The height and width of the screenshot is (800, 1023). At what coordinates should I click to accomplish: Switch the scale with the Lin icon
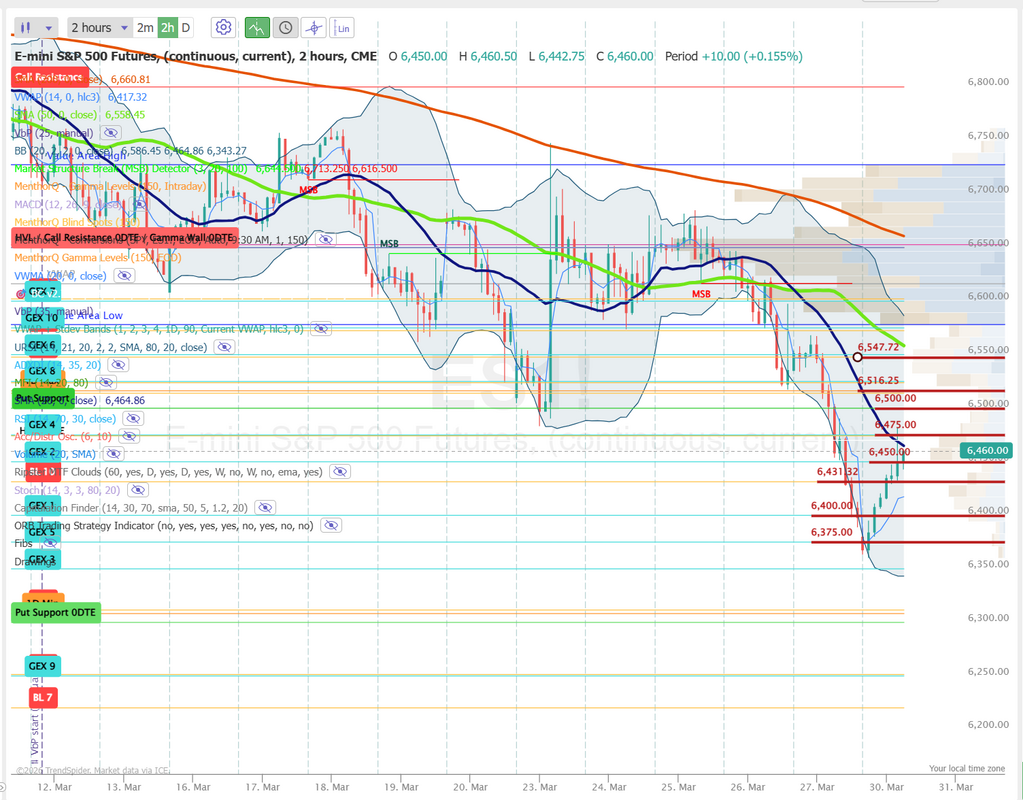point(343,27)
